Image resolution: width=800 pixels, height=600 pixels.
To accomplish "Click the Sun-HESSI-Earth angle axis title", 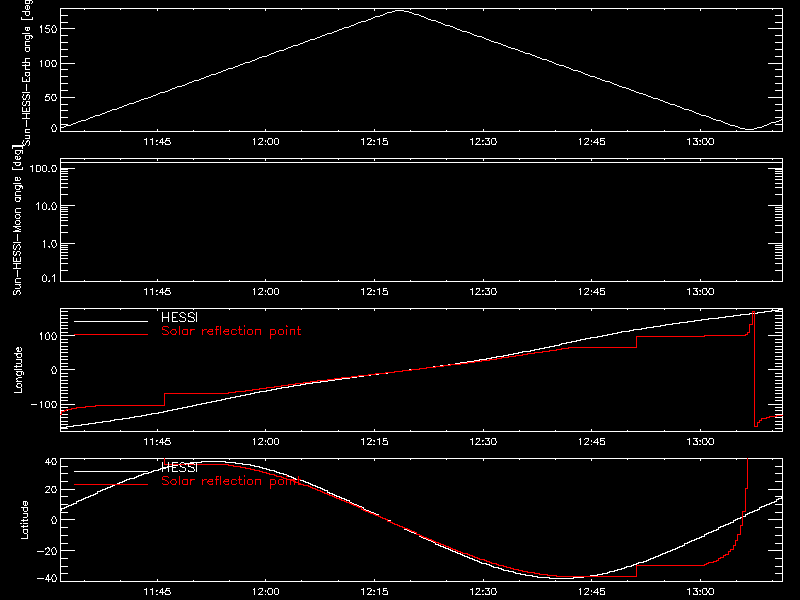I will 27,71.
